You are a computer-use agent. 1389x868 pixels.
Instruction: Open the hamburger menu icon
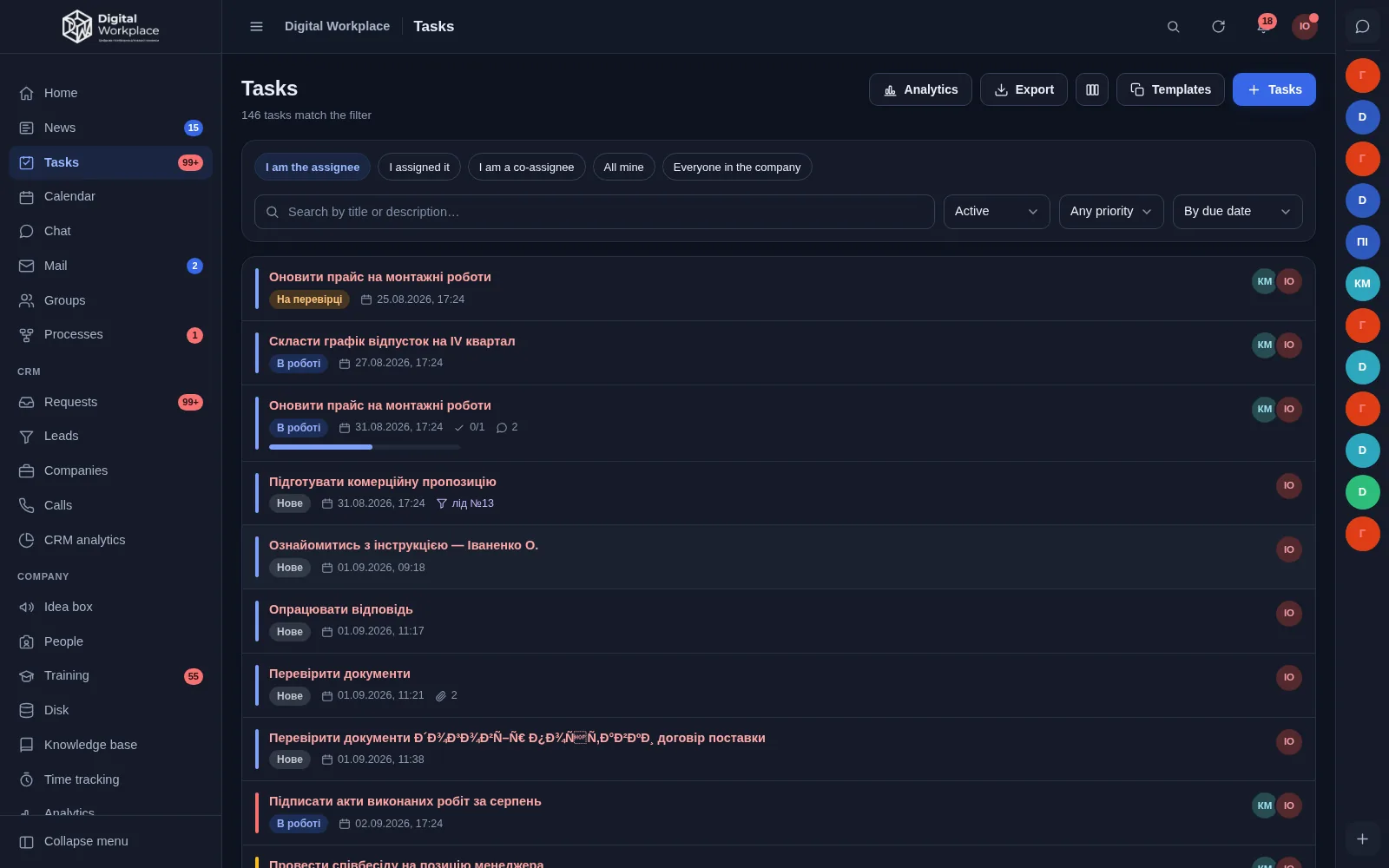pos(256,26)
